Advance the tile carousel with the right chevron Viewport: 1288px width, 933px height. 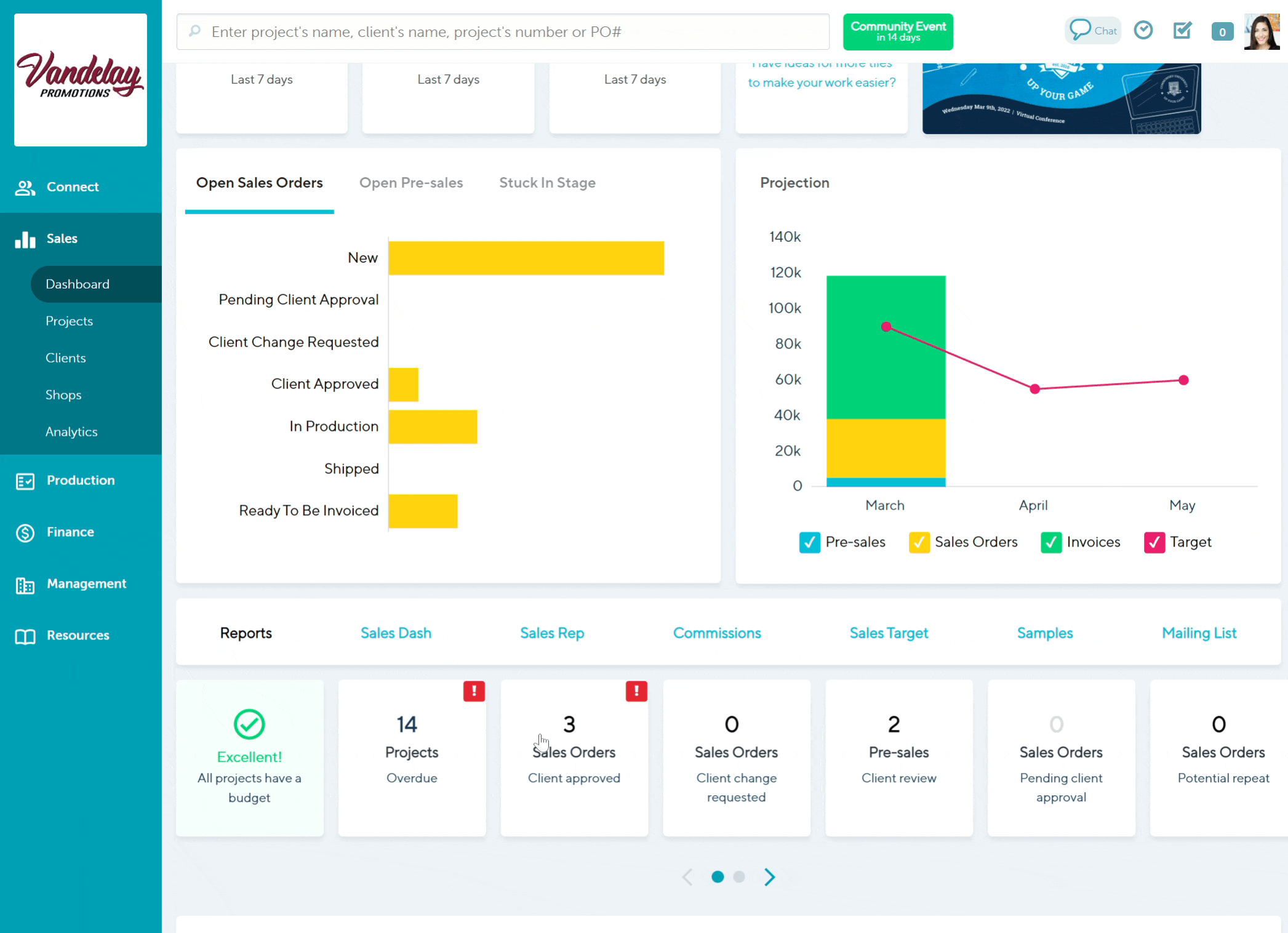769,876
